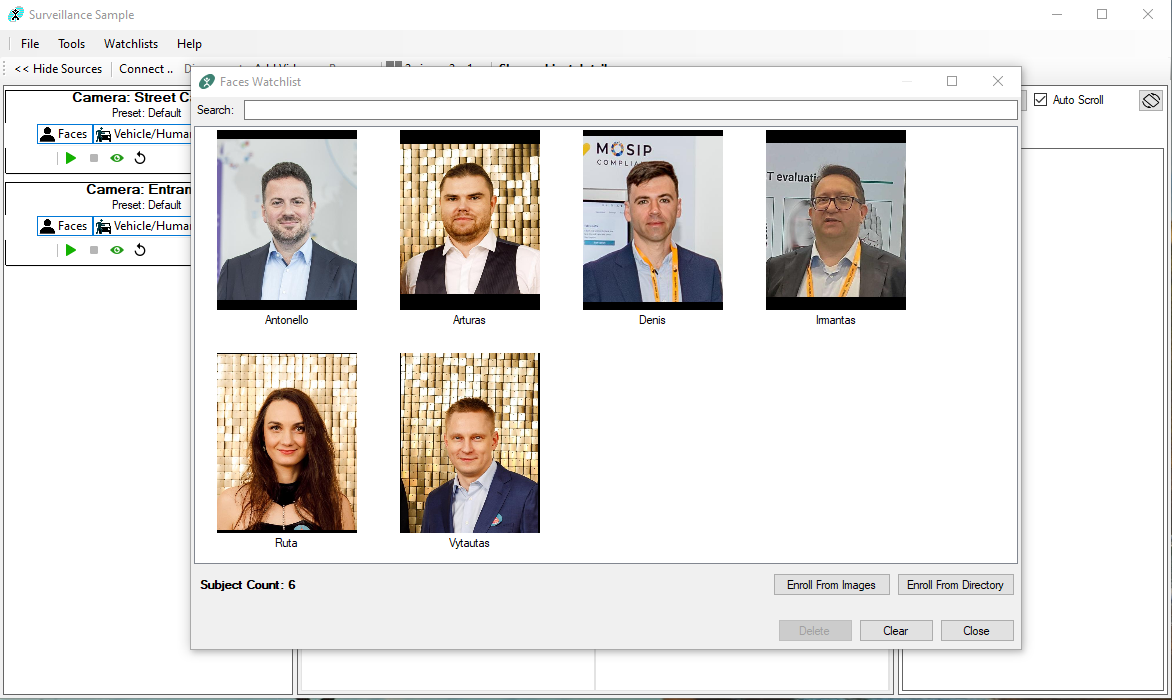Open the Help menu
Viewport: 1172px width, 700px height.
189,44
